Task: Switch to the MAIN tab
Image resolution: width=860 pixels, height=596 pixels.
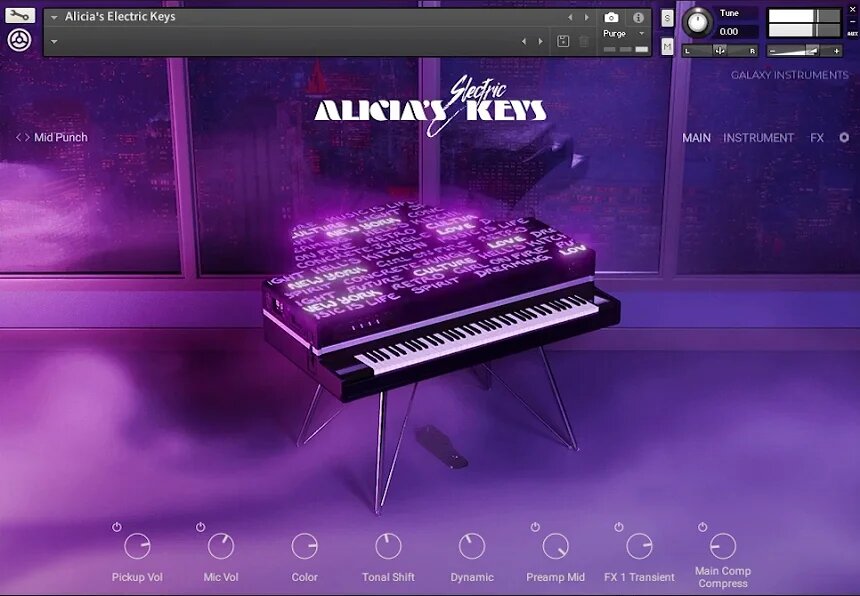Action: coord(696,138)
